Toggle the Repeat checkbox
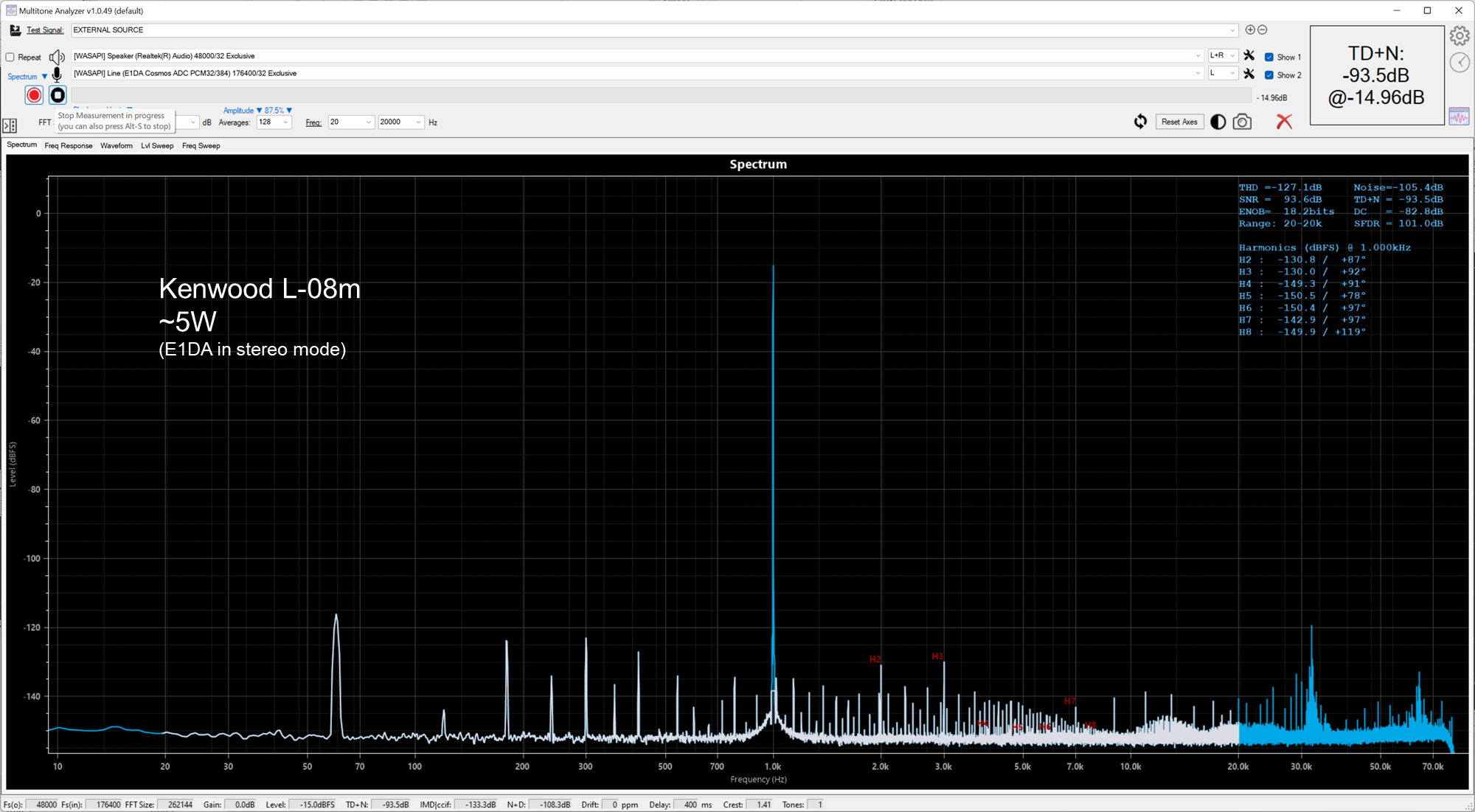Viewport: 1475px width, 812px height. click(x=10, y=57)
